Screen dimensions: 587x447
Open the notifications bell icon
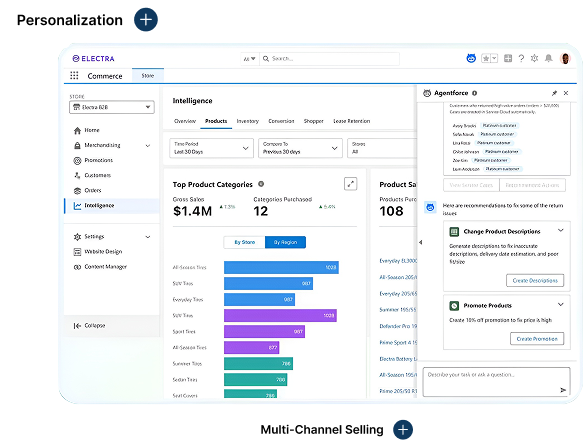[x=548, y=58]
